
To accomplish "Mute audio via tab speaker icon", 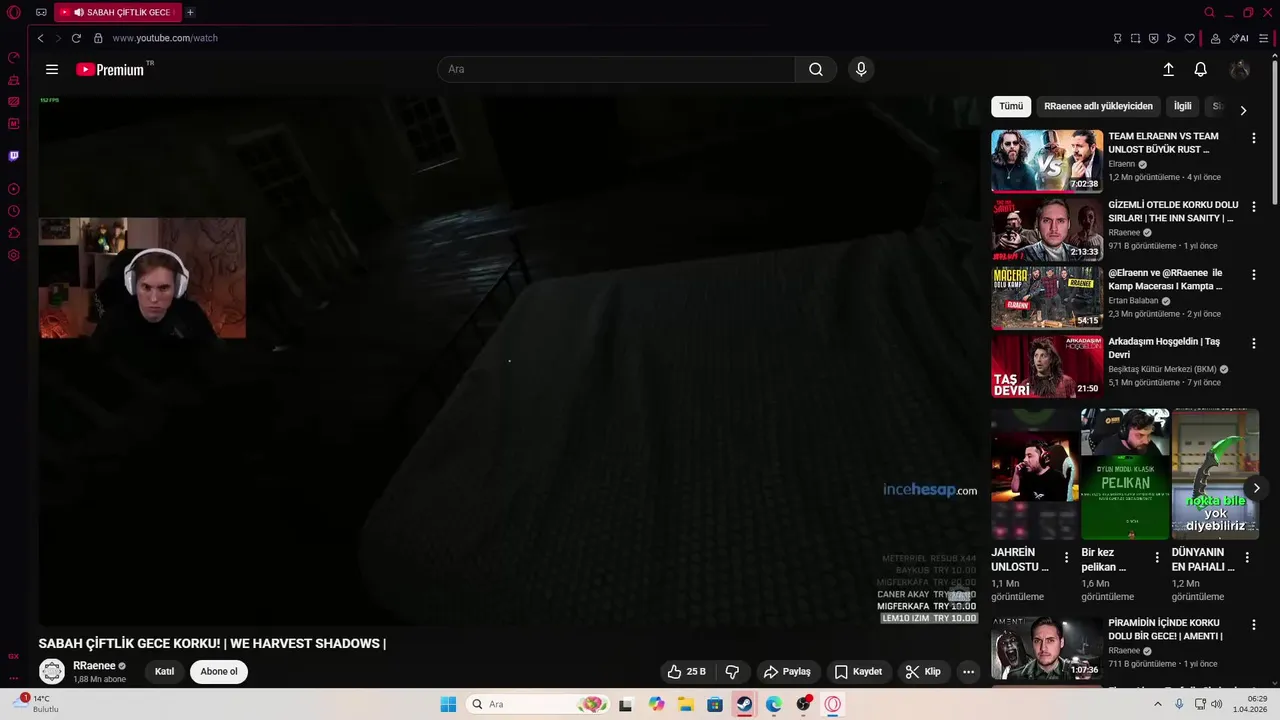I will click(x=79, y=12).
